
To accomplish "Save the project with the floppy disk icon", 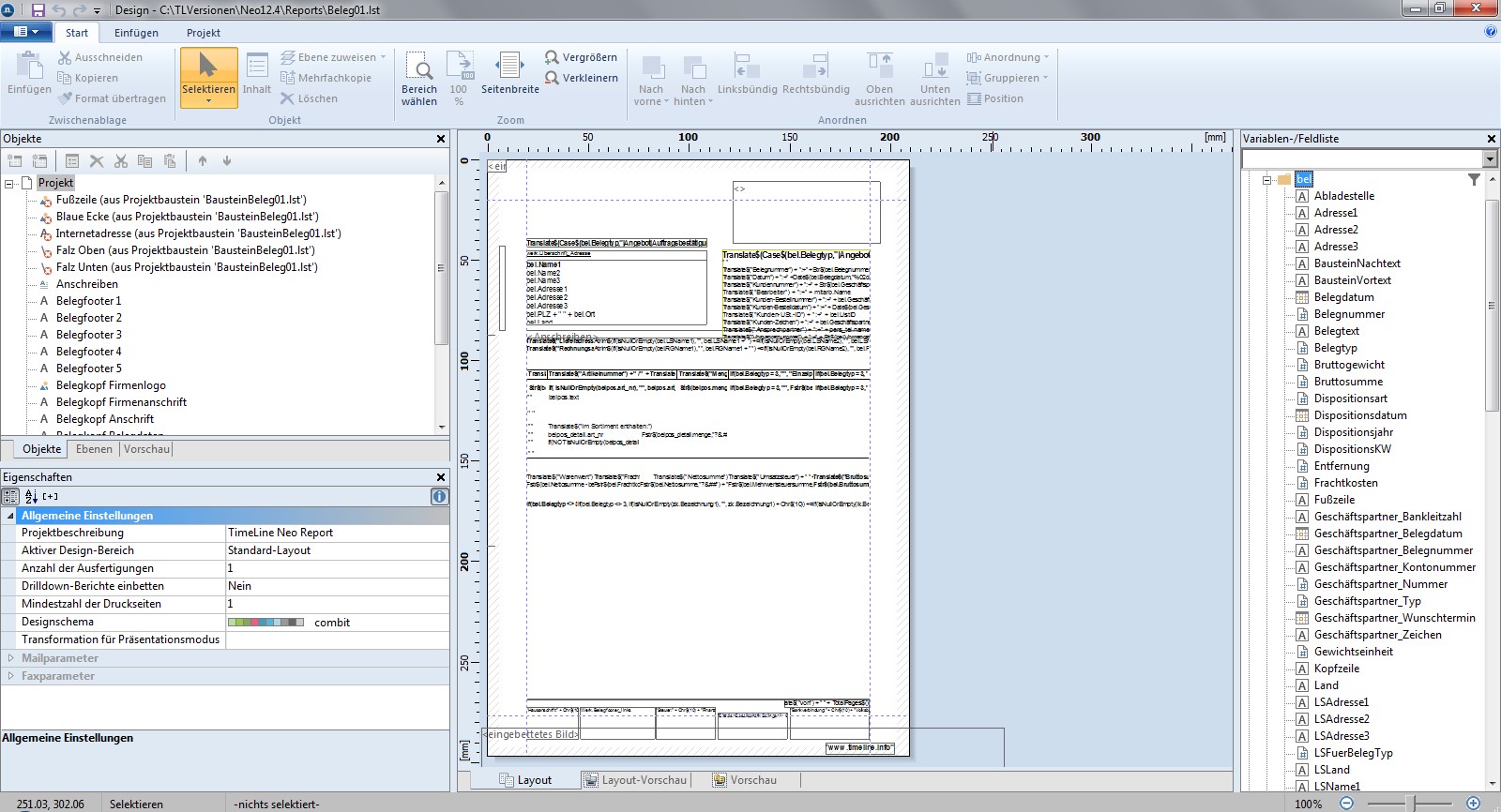I will (x=38, y=9).
